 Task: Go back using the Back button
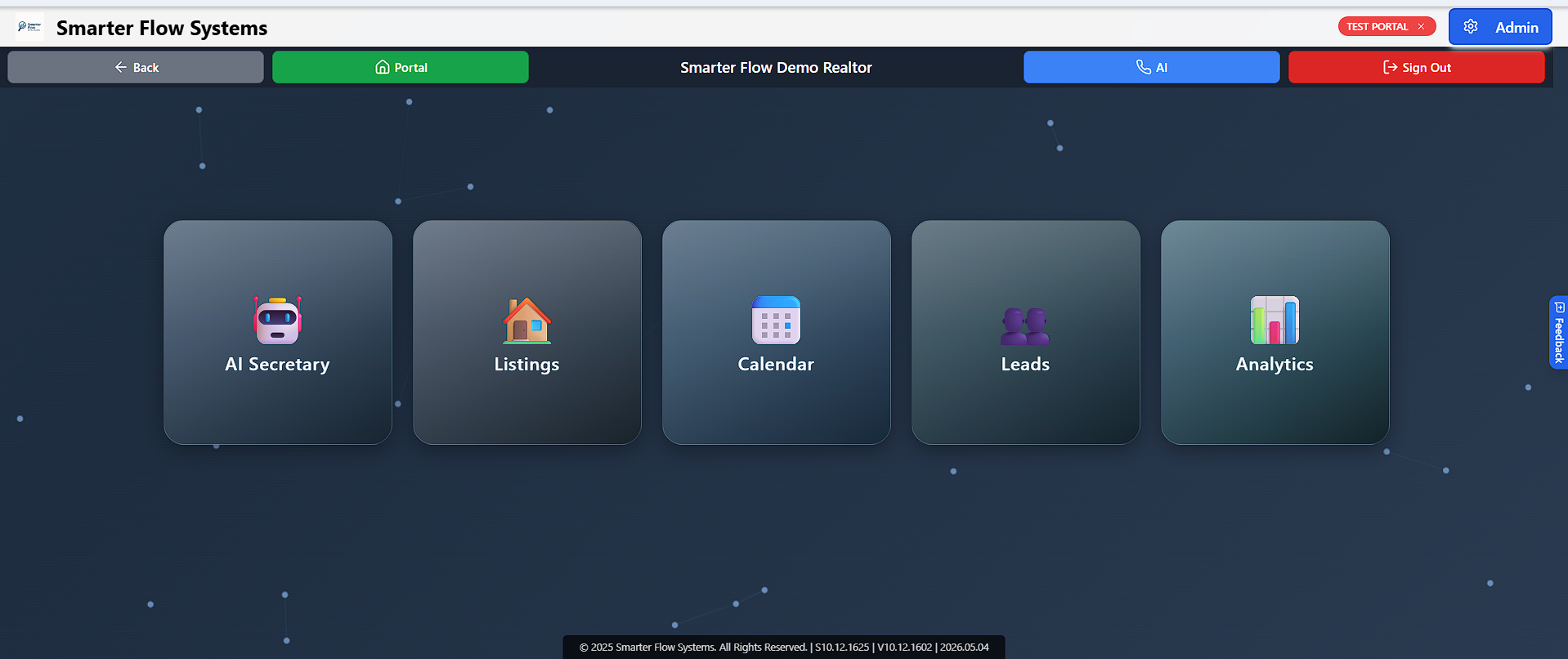[x=136, y=67]
